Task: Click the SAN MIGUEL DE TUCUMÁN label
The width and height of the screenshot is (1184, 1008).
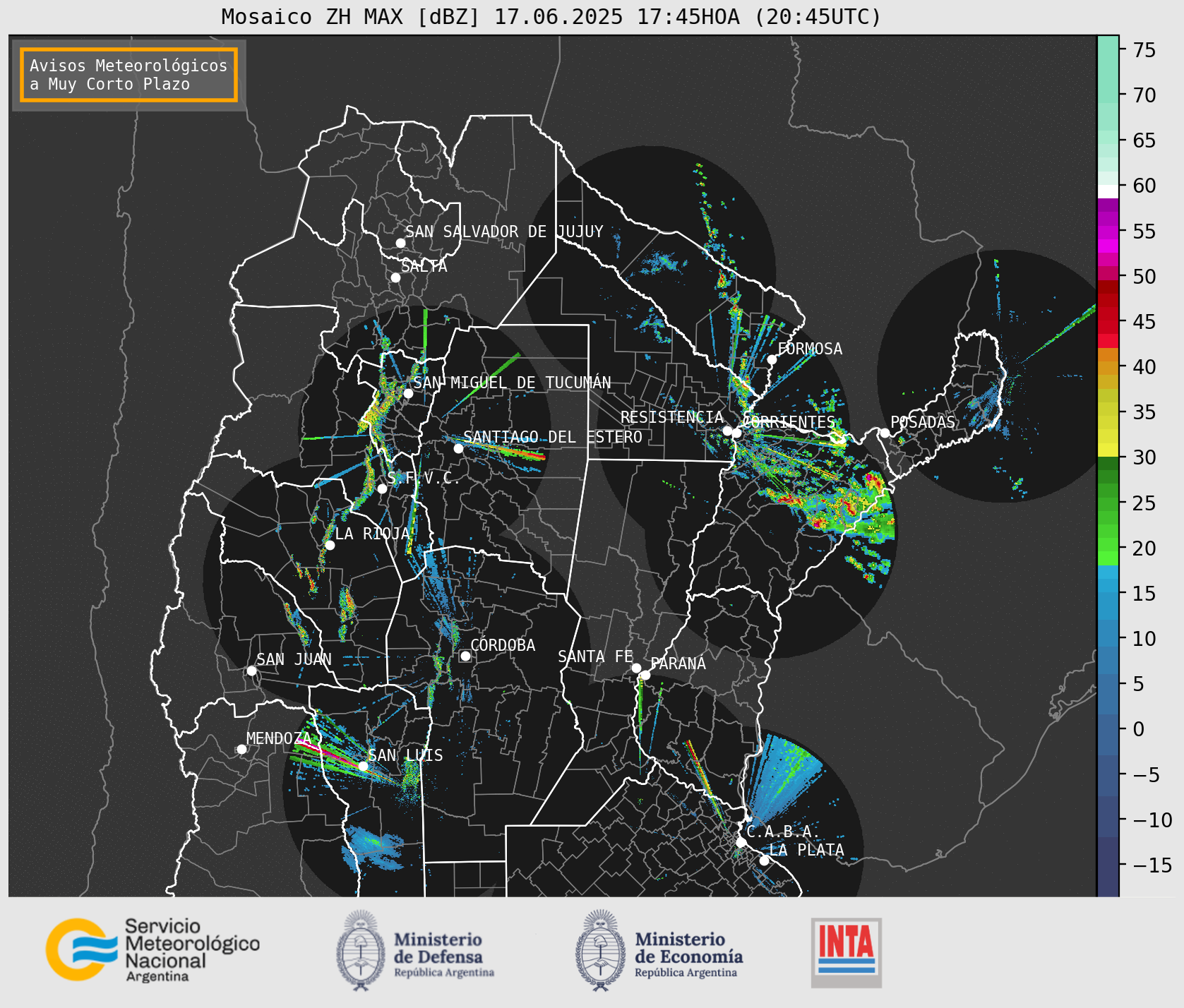Action: 512,383
